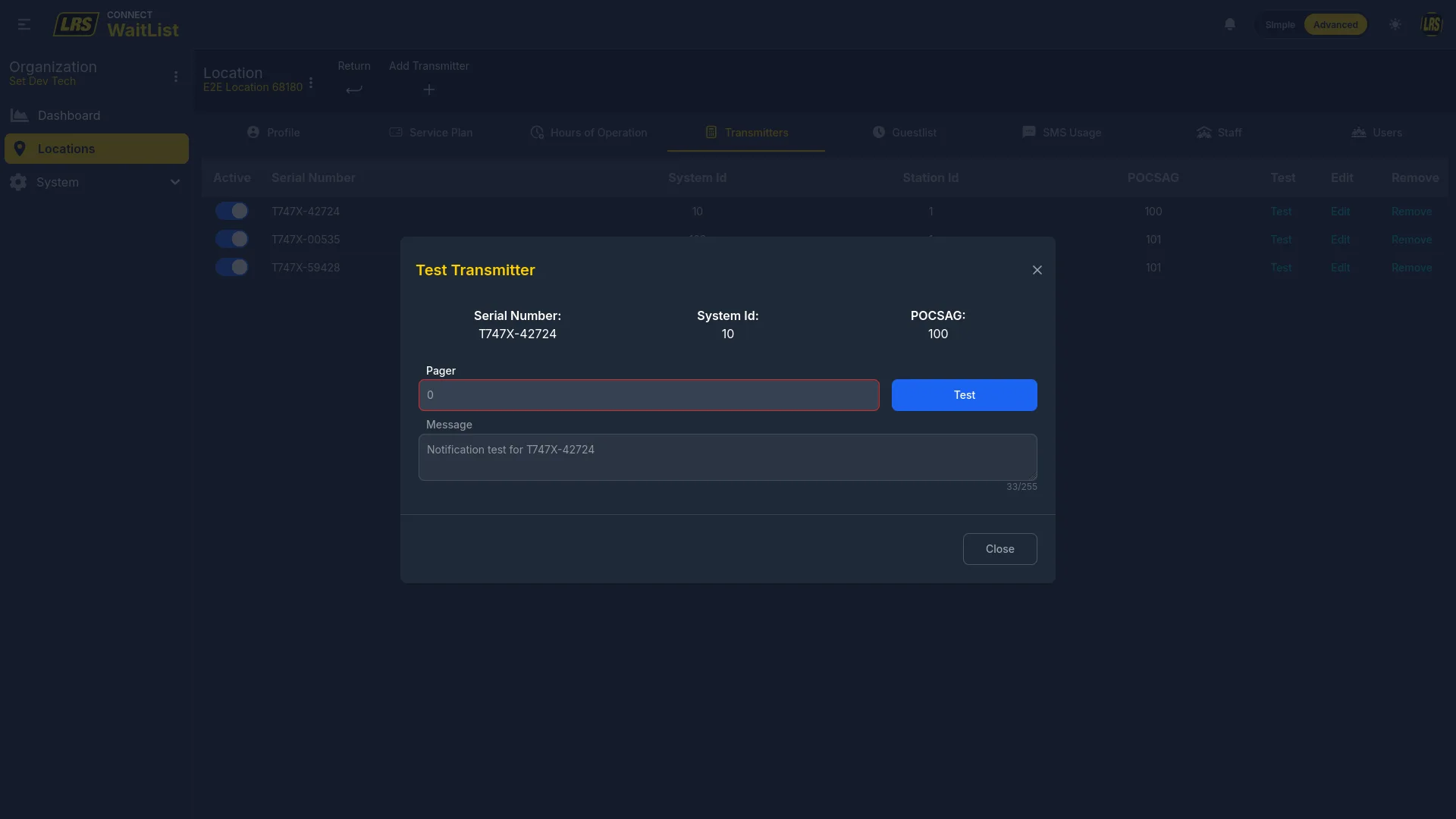Click into the Message text area
The height and width of the screenshot is (819, 1456).
click(728, 457)
